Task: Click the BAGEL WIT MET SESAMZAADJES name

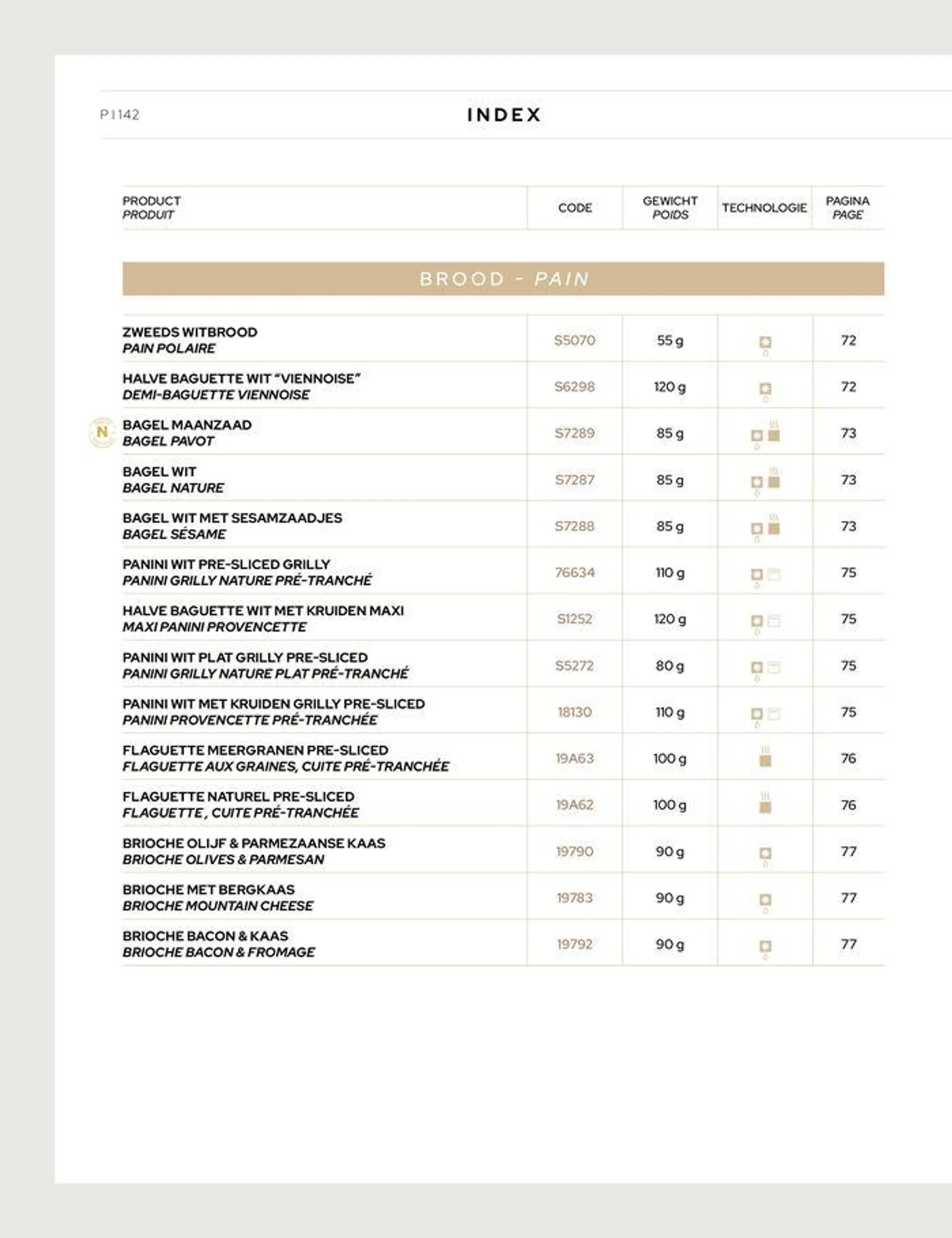Action: click(233, 518)
